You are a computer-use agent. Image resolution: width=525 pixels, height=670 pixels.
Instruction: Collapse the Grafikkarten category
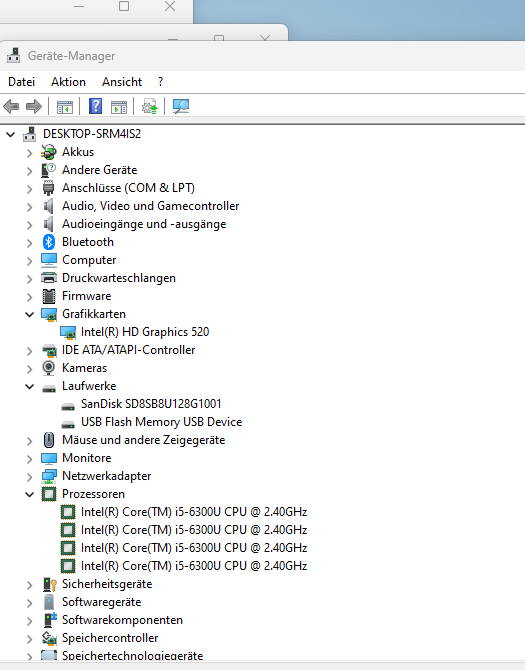[29, 314]
